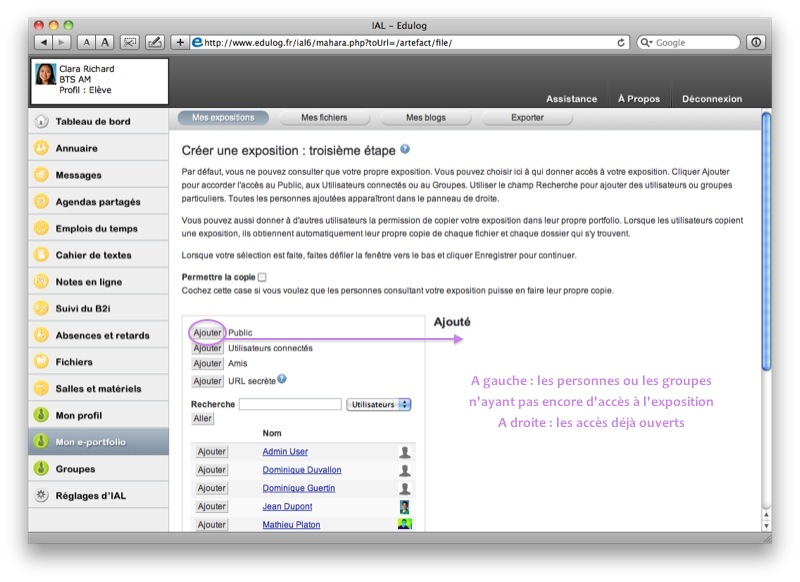Enable the 'Permettre la copie' checkbox
Image resolution: width=800 pixels, height=582 pixels.
click(262, 277)
